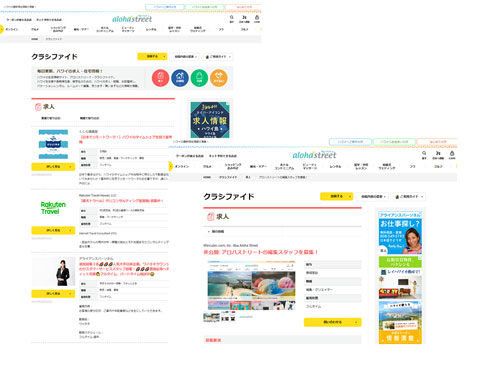494x380 pixels.
Task: Click yellow round arrow left of オンライン, detail page
Action: point(171,166)
